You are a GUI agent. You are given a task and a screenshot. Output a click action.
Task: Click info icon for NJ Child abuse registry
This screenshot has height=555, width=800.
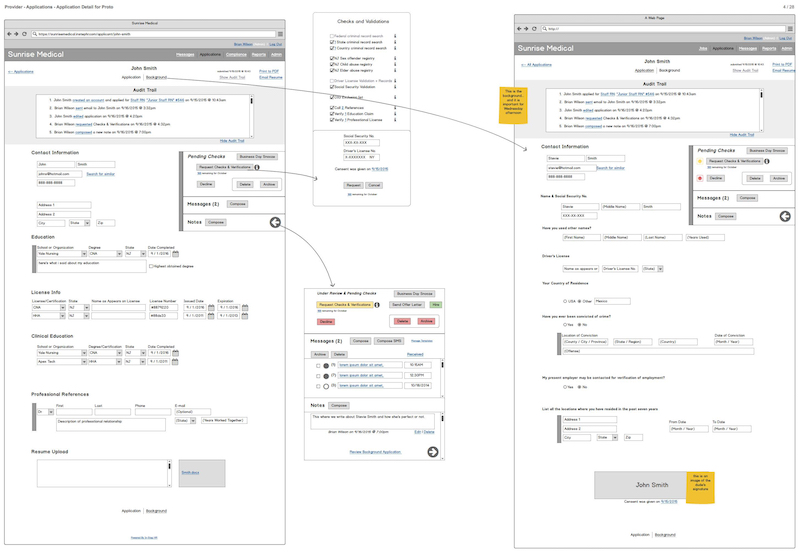point(395,65)
